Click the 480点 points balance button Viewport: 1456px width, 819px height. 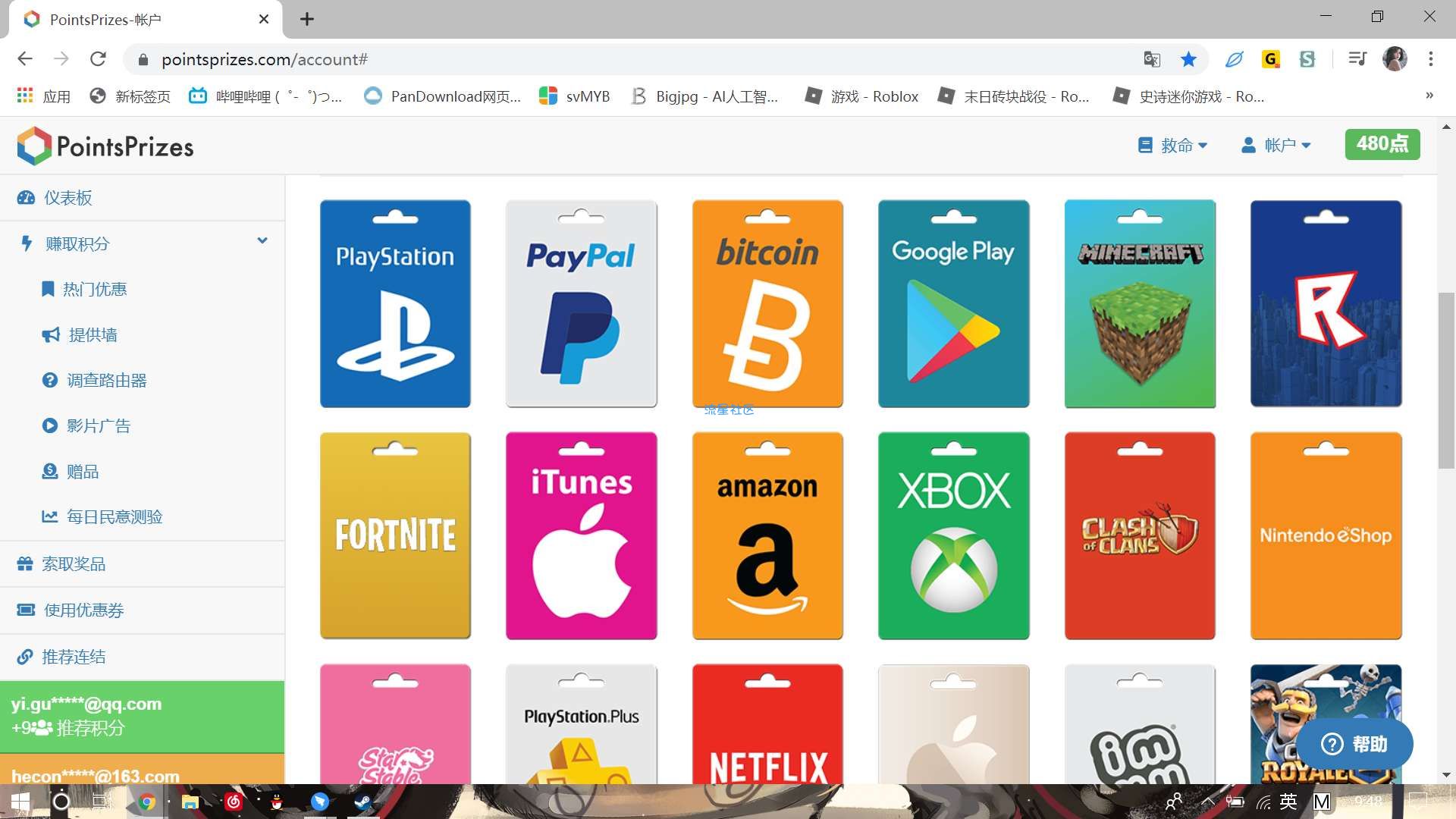(x=1382, y=144)
